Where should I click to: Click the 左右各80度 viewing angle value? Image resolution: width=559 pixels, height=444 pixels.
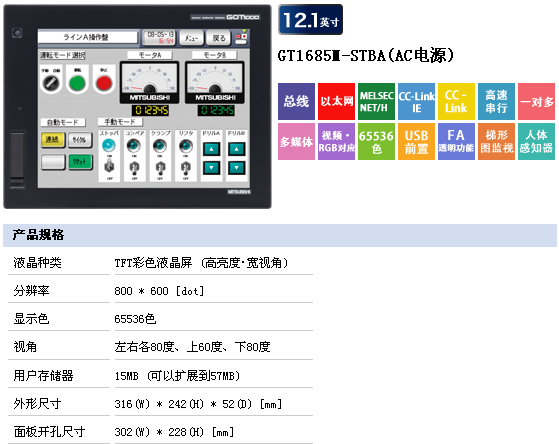pyautogui.click(x=193, y=347)
